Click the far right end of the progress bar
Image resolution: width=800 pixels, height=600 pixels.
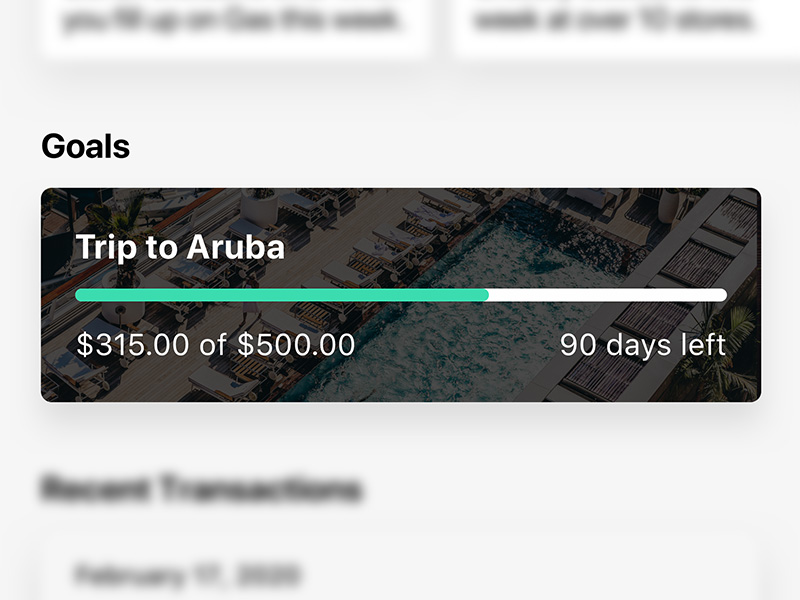pos(721,295)
